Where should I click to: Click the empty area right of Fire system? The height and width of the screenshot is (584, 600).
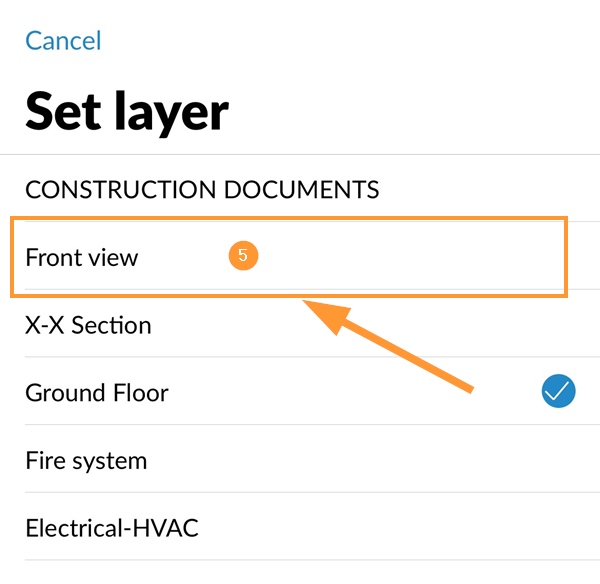[400, 461]
